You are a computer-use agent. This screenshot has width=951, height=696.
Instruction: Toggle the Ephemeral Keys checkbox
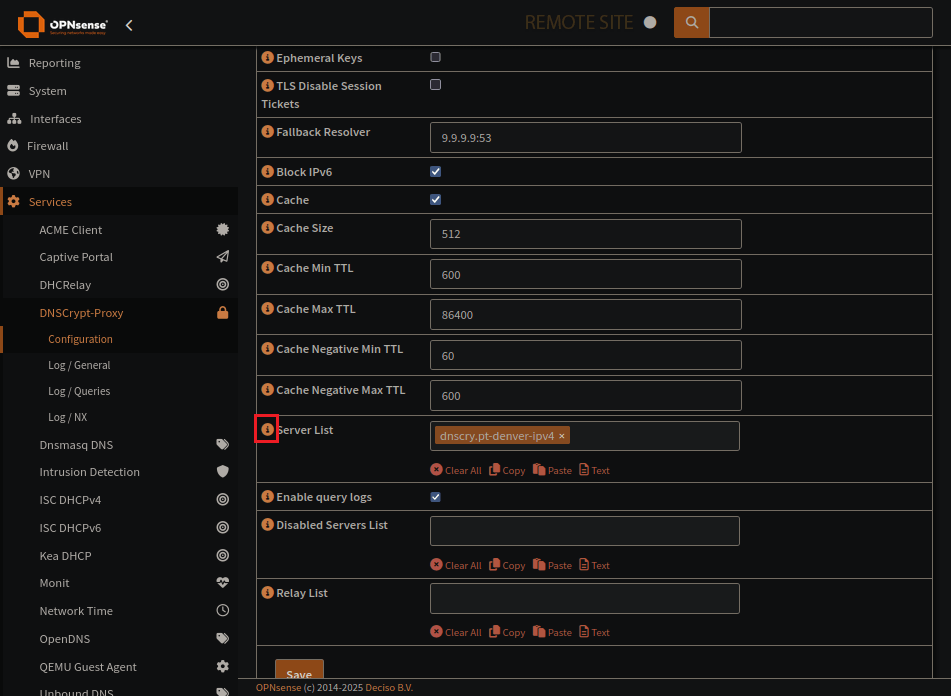[x=435, y=57]
